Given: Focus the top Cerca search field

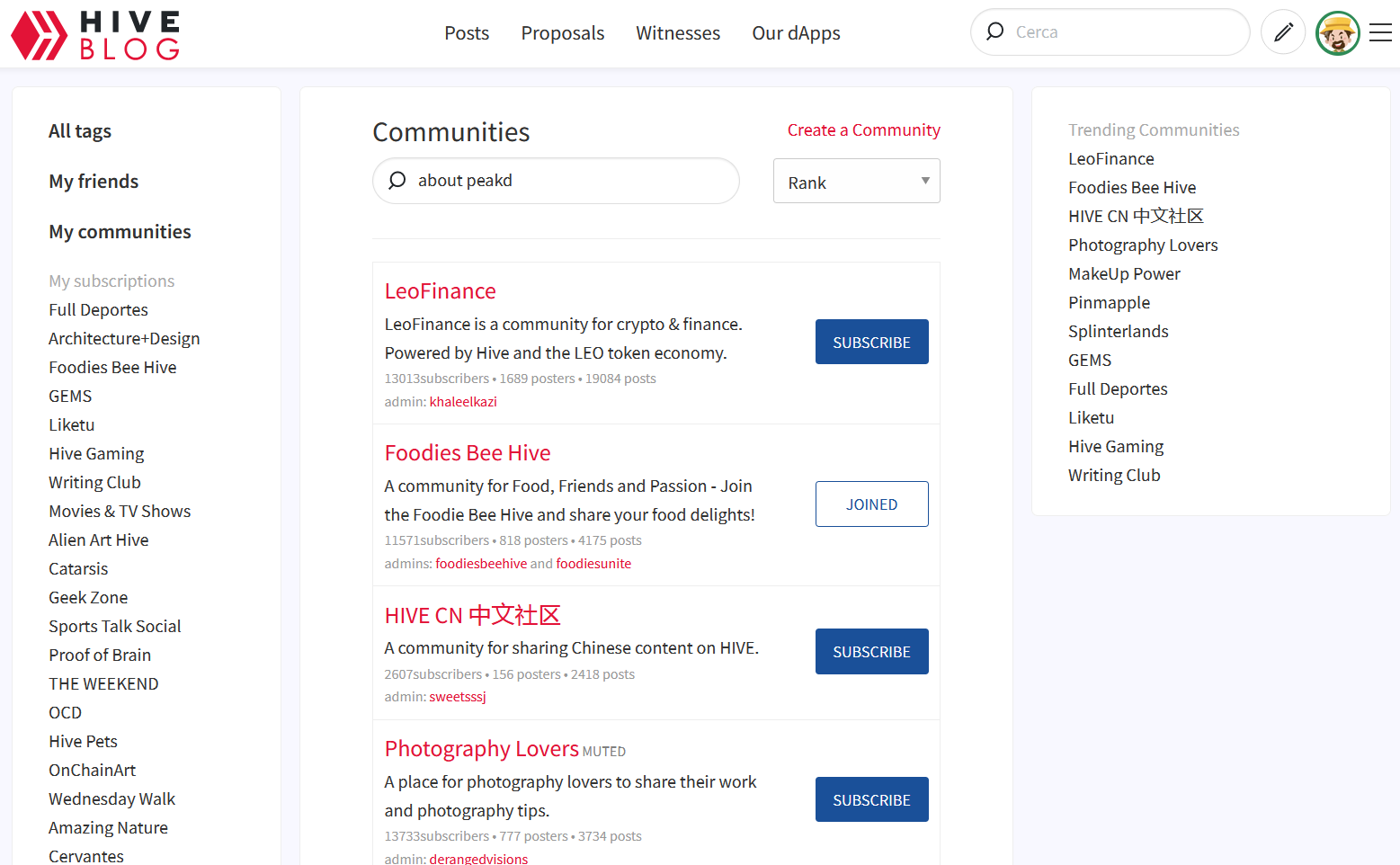Looking at the screenshot, I should 1110,32.
